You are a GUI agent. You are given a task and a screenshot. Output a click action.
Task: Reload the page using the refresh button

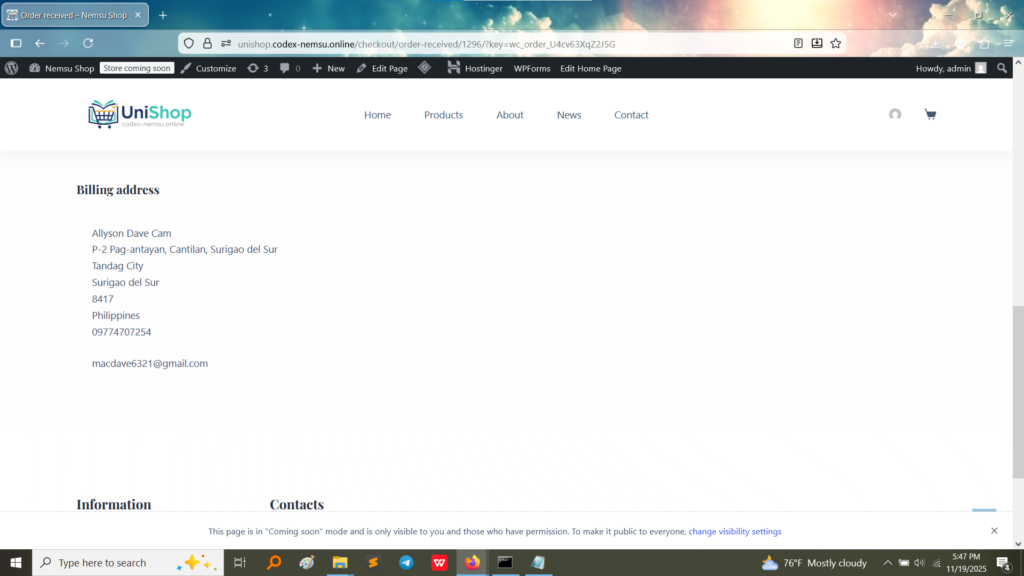88,43
